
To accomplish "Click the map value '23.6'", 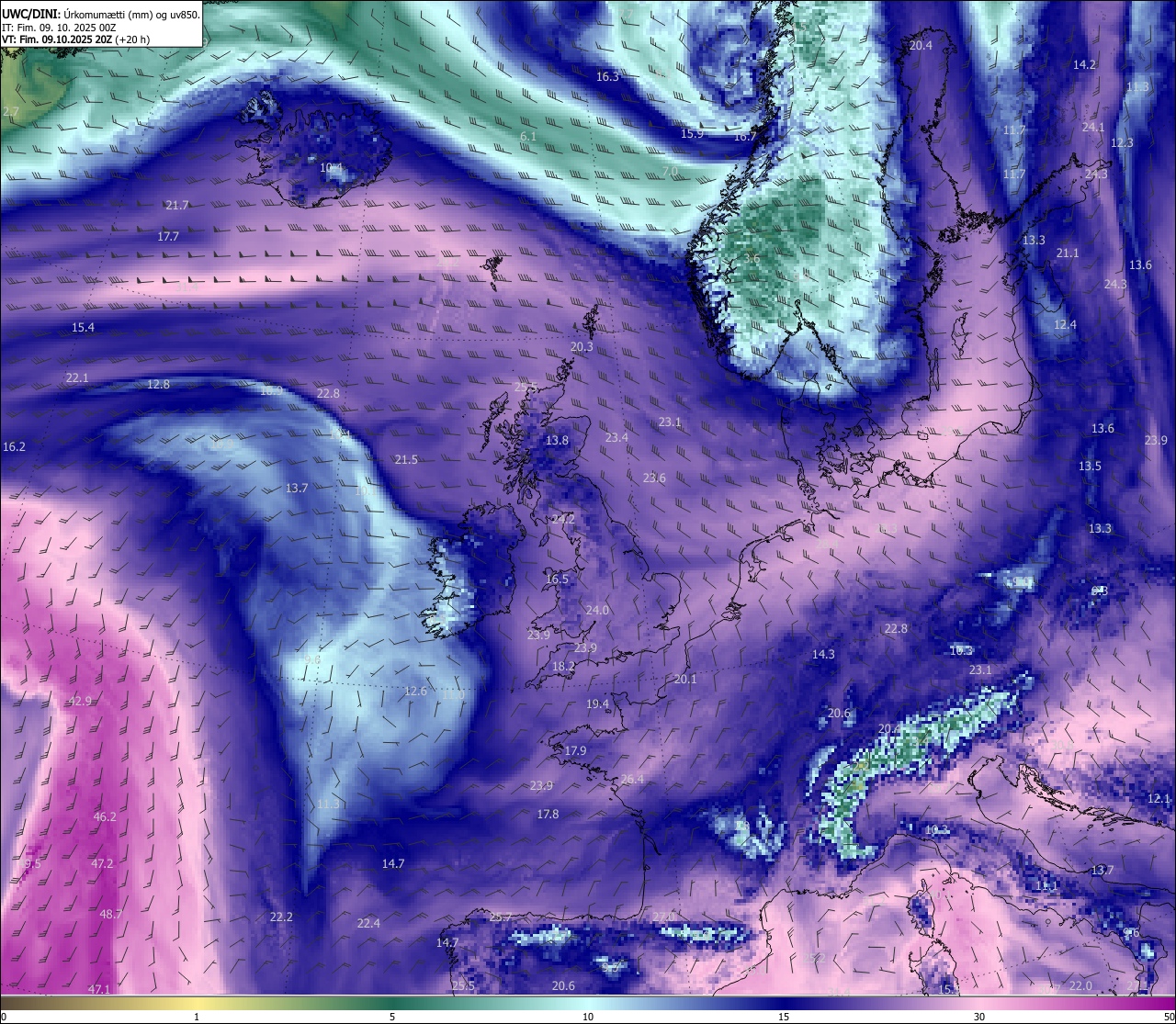I will [654, 478].
